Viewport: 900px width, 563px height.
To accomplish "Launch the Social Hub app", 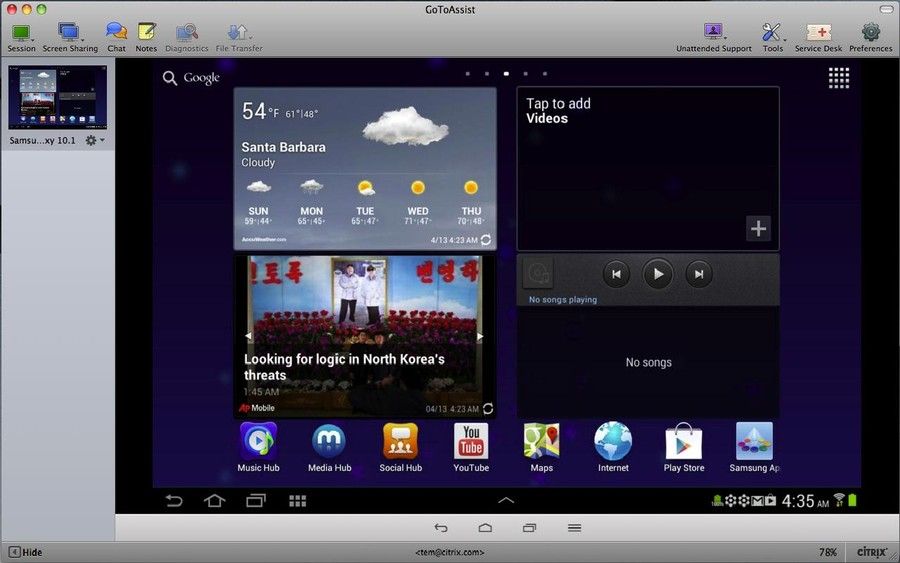I will (x=401, y=448).
